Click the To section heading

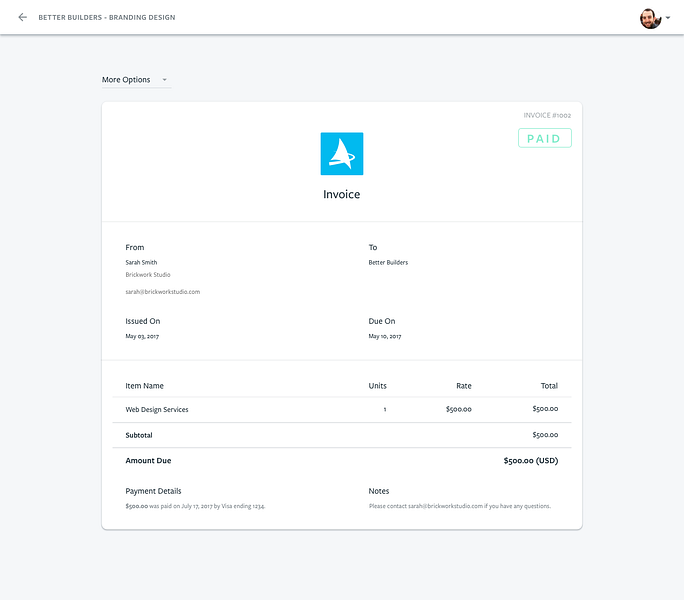tap(373, 247)
